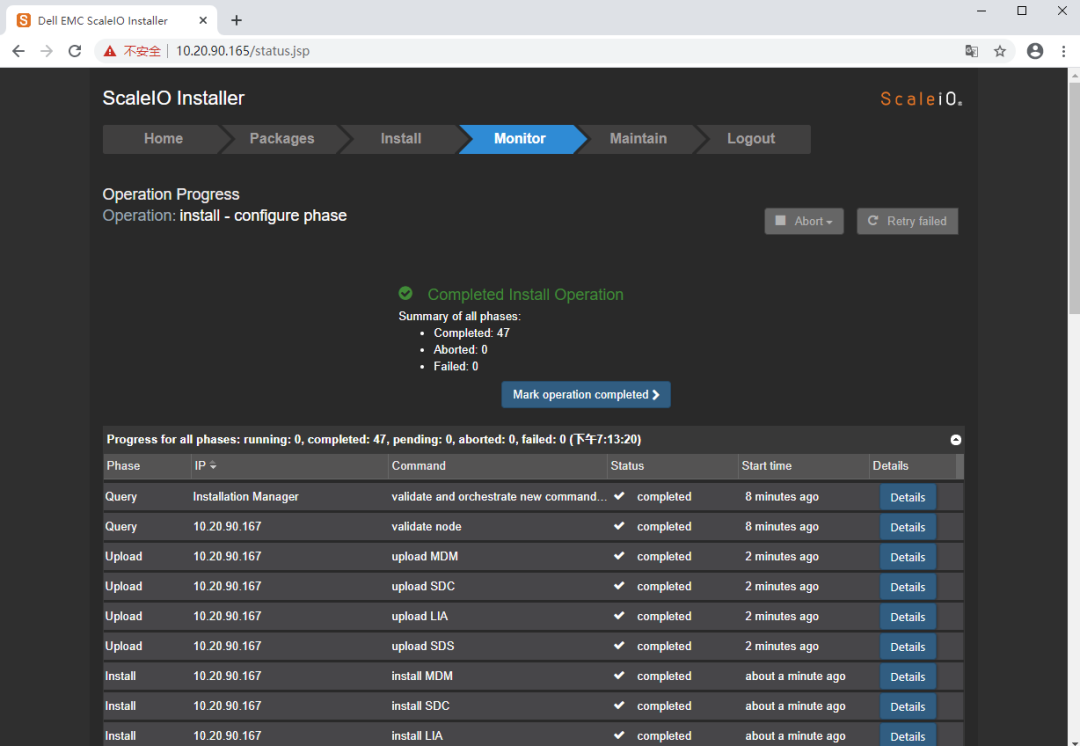The height and width of the screenshot is (746, 1080).
Task: Click the browser back arrow icon
Action: click(x=19, y=51)
